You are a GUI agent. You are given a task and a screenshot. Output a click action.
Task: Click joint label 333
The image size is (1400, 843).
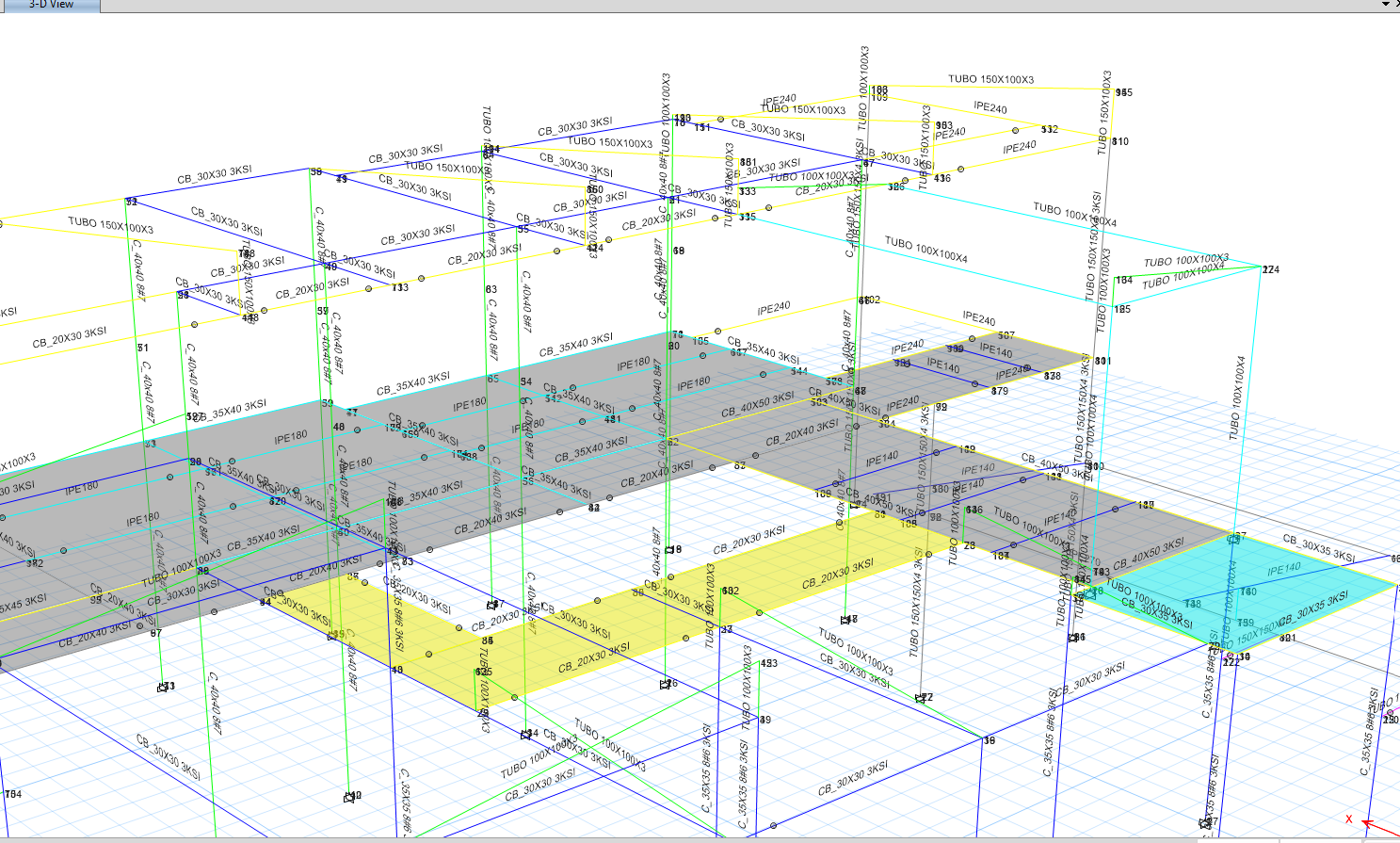[x=748, y=191]
